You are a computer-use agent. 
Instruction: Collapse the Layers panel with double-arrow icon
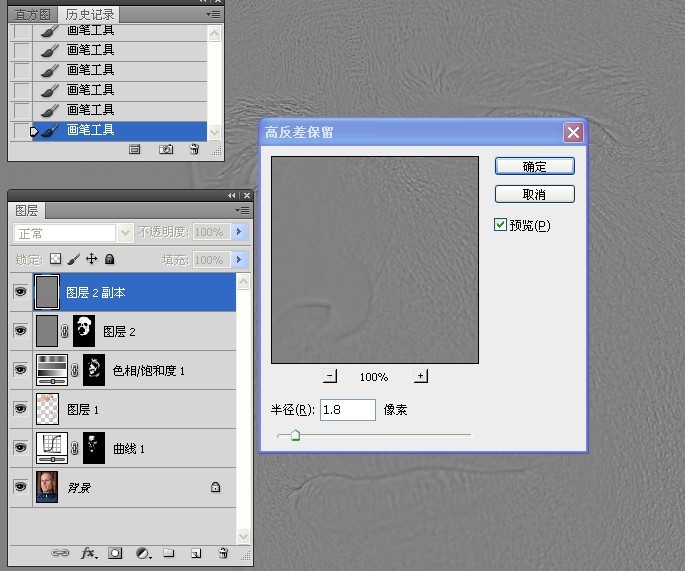point(232,195)
